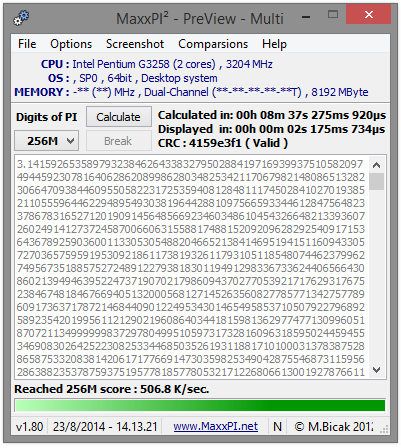Open the Screenshot menu

[135, 44]
